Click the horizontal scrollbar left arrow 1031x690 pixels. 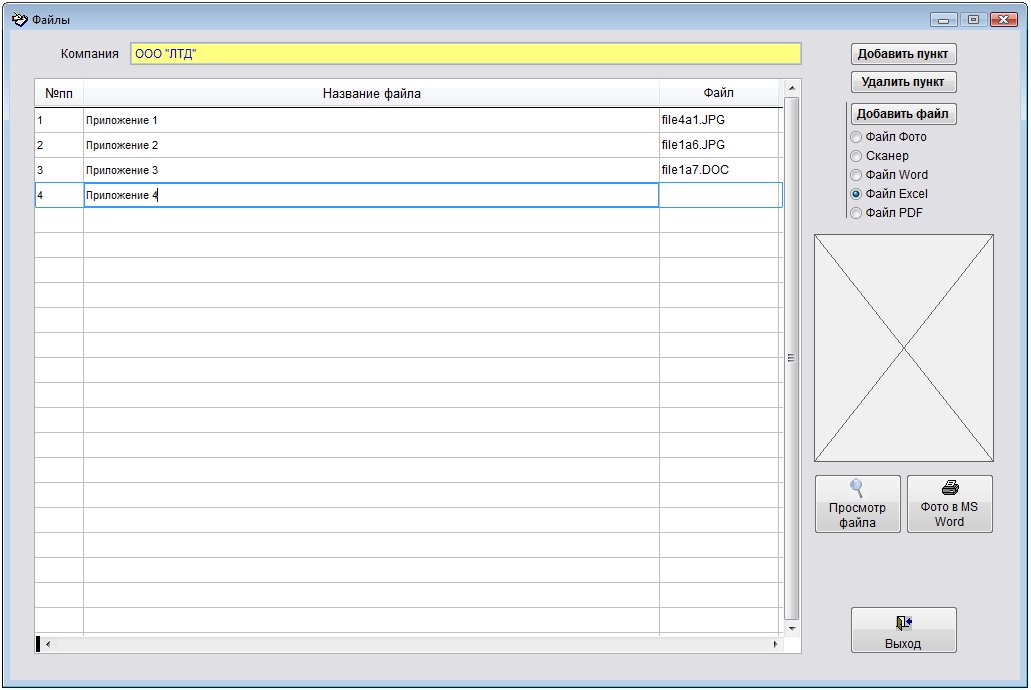tap(48, 645)
